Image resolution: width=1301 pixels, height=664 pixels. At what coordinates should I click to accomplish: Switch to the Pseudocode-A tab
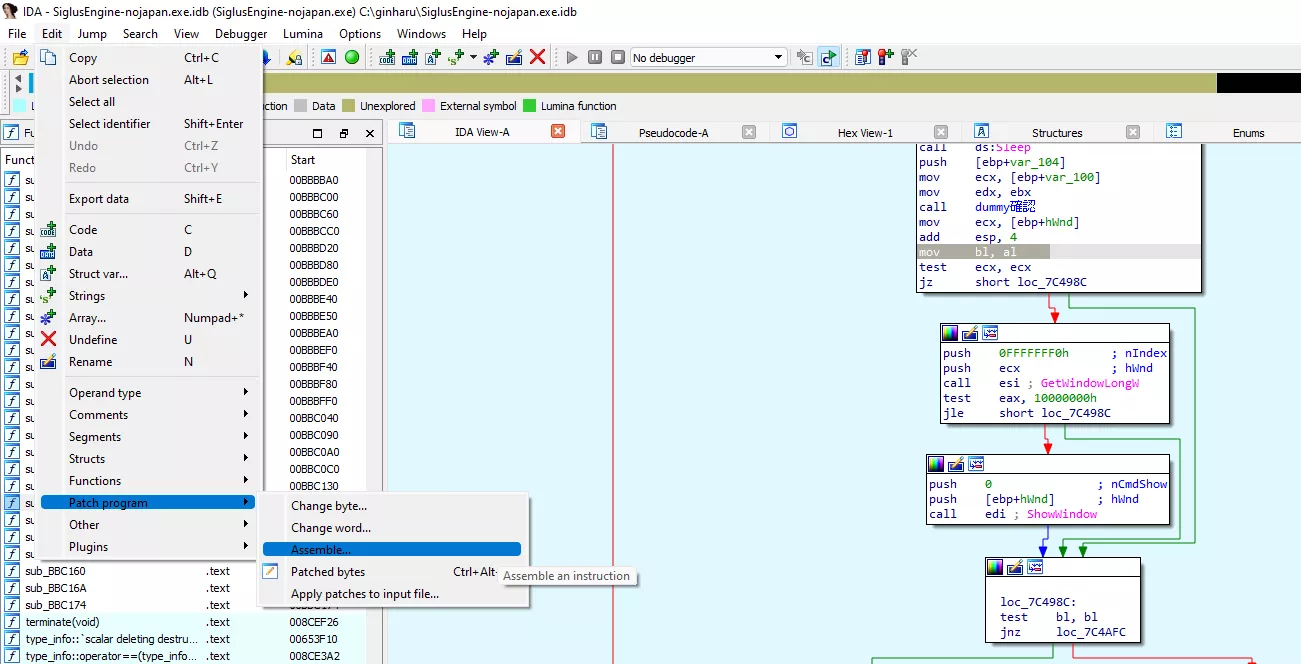(672, 133)
